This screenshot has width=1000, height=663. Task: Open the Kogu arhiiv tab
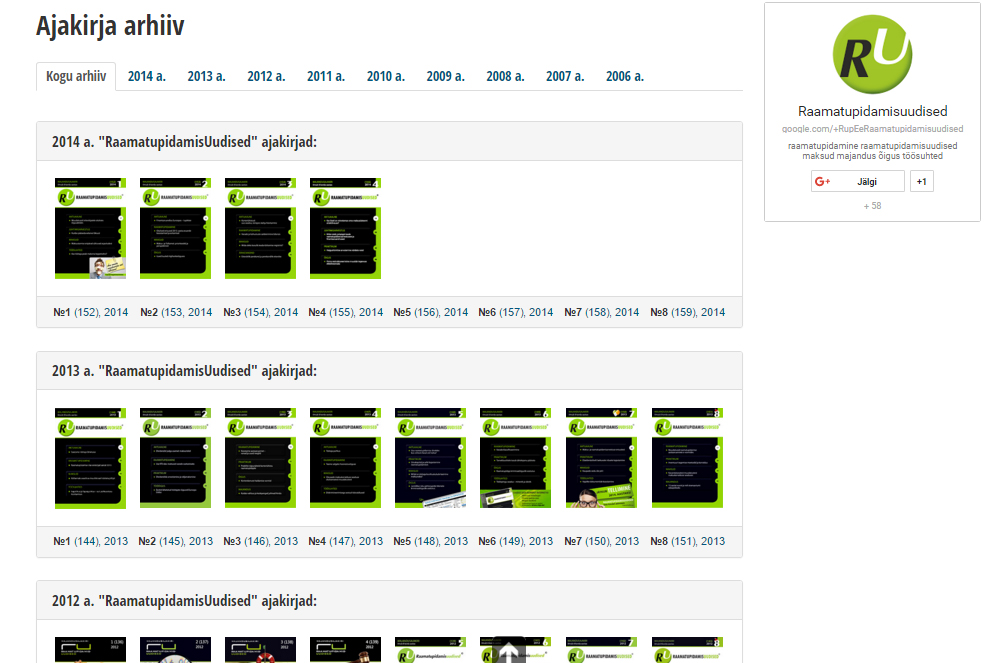point(76,76)
